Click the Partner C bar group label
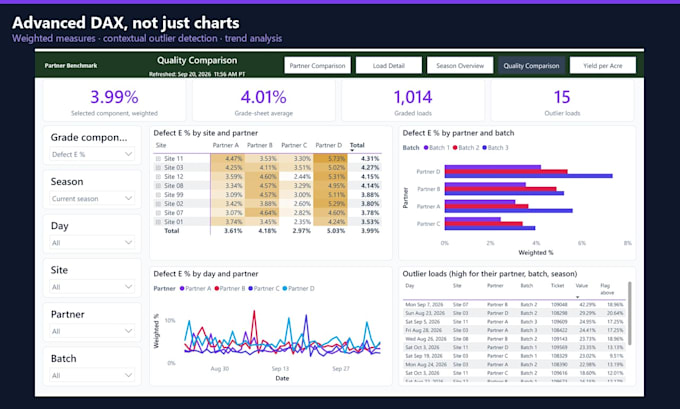Viewport: 680px width, 409px height. [428, 224]
